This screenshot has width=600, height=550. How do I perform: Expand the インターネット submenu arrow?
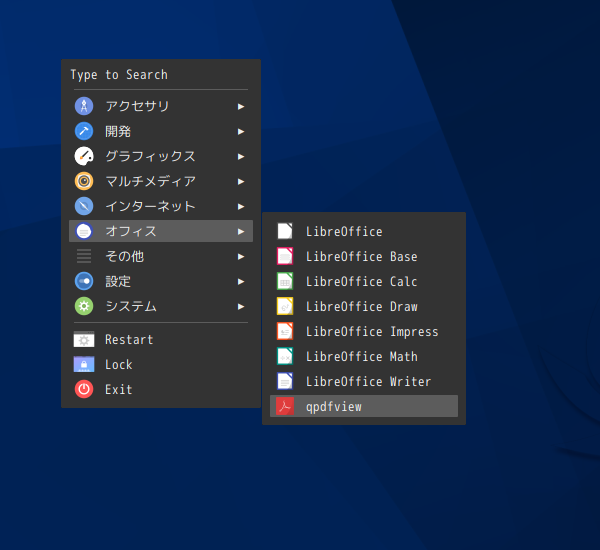[x=241, y=207]
